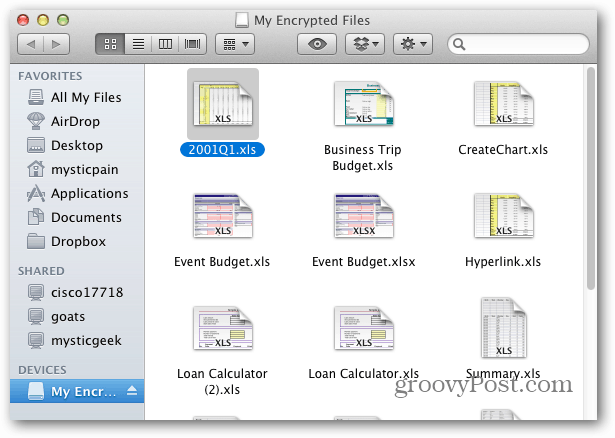Select Business Trip Budget.xls file icon
The height and width of the screenshot is (438, 615).
tap(364, 104)
